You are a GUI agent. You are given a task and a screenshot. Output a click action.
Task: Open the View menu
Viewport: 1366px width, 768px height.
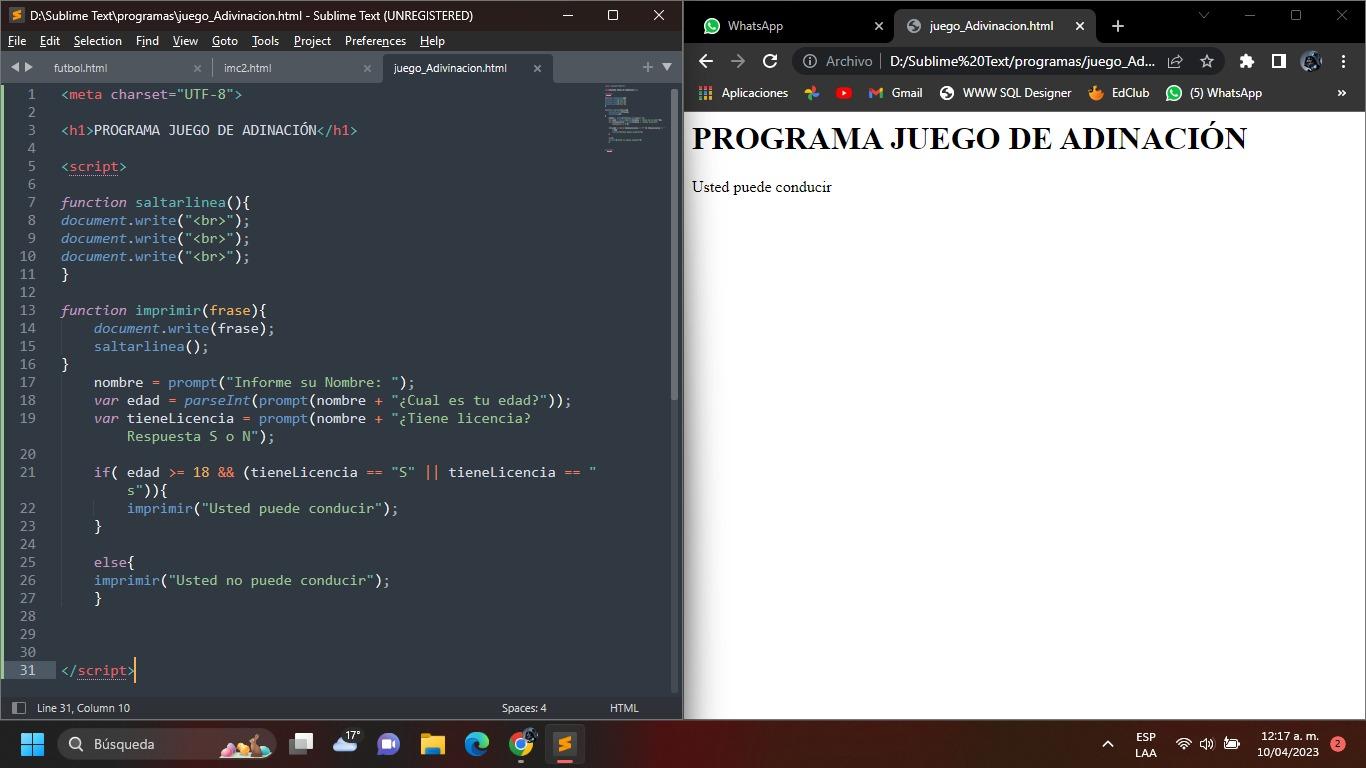185,41
